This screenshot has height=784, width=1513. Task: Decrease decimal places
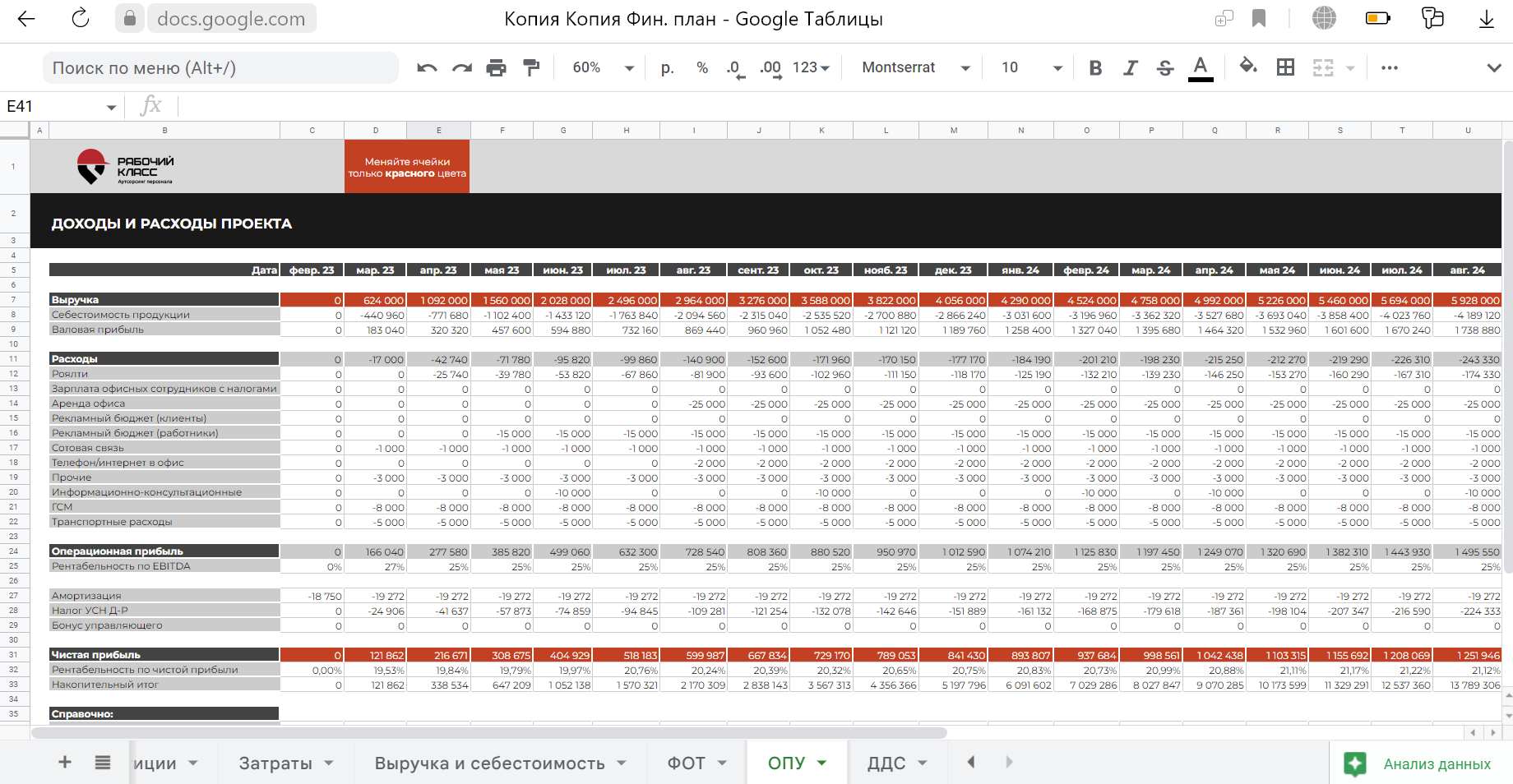[736, 69]
